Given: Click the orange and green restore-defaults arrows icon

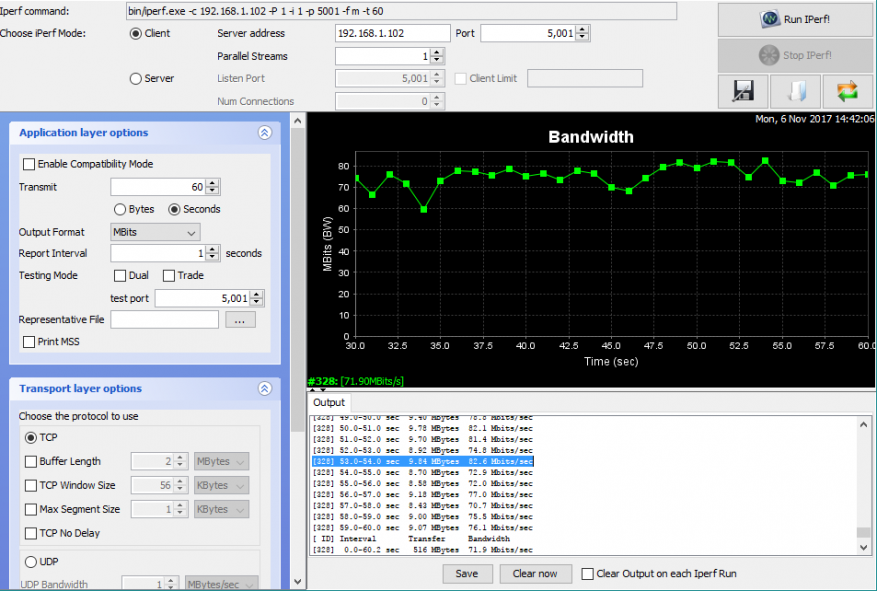Looking at the screenshot, I should tap(848, 91).
